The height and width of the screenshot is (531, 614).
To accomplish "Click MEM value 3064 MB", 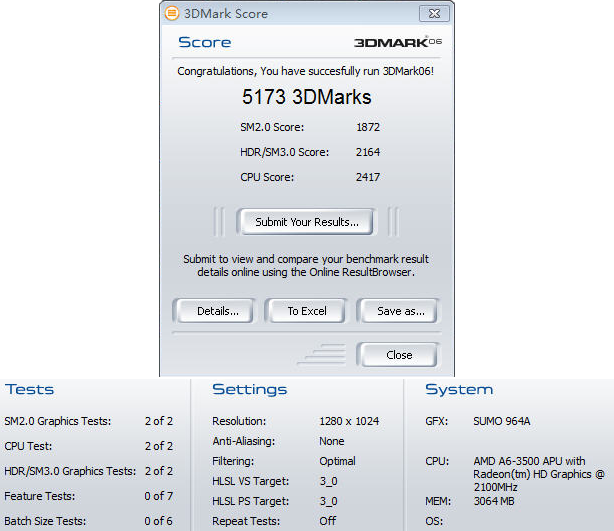I will 494,501.
